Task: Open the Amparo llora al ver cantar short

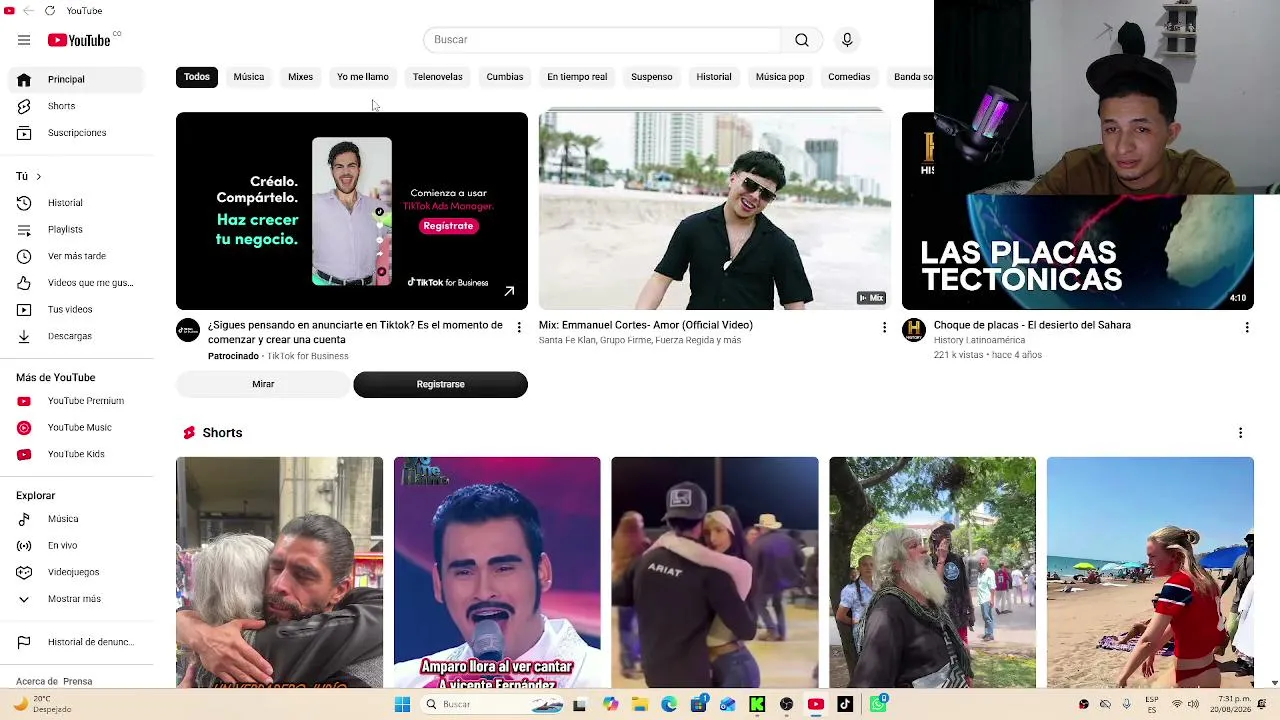Action: [x=497, y=572]
